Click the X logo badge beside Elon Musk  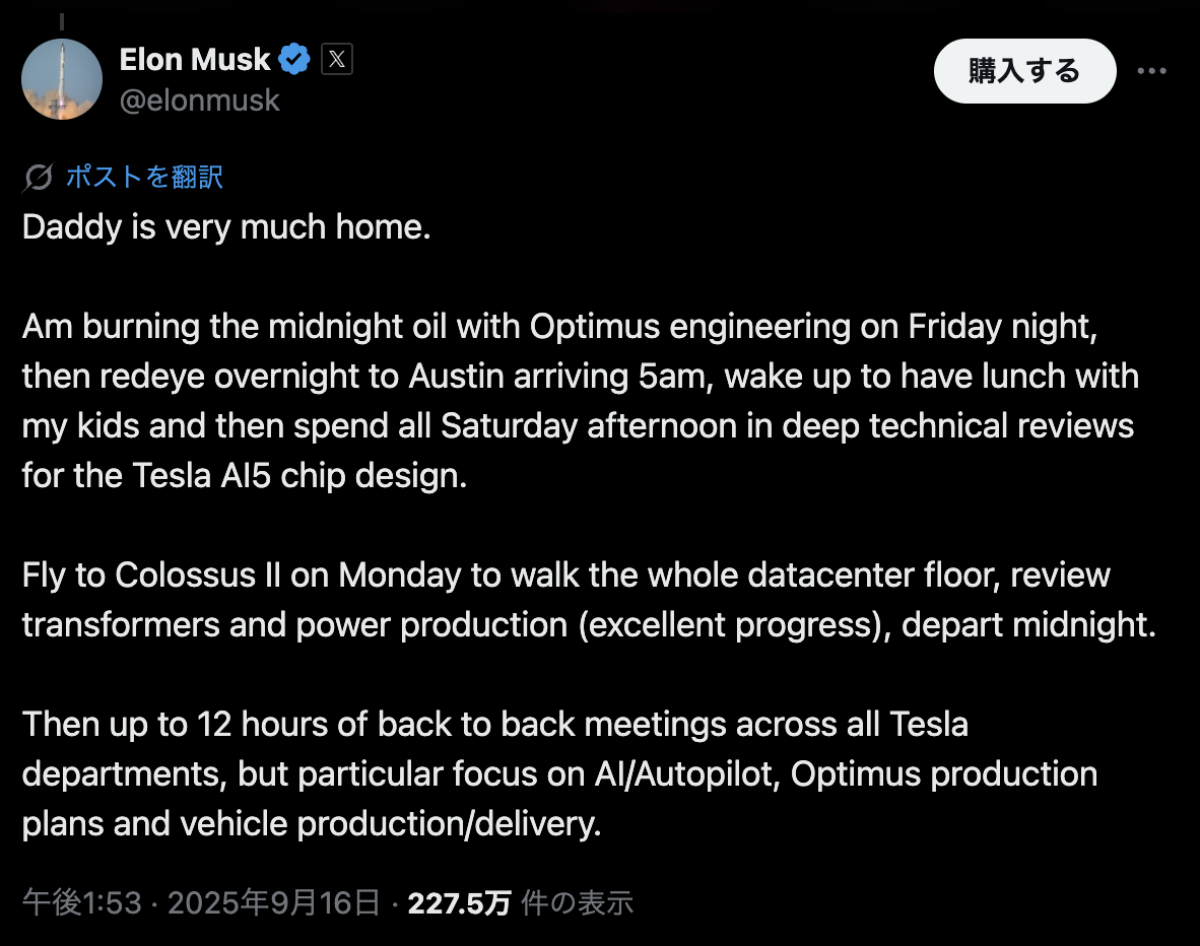336,58
